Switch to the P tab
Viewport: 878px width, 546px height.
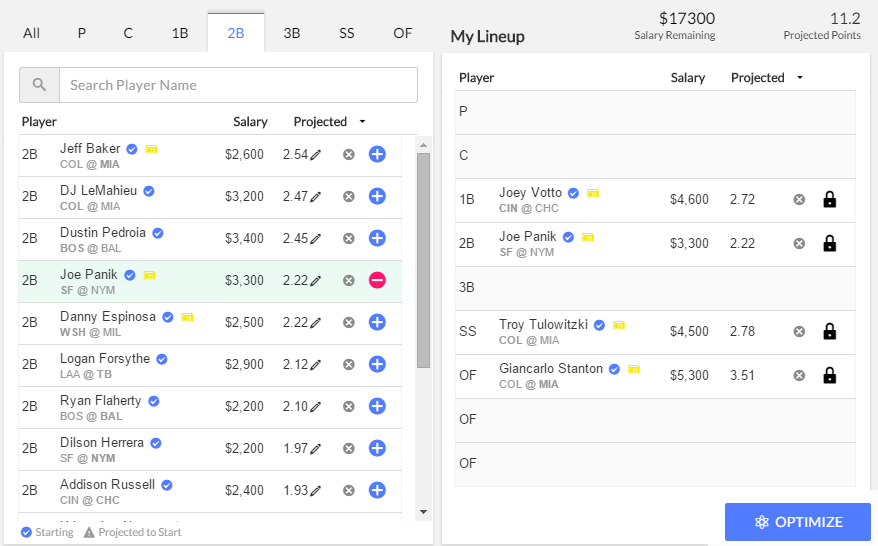pyautogui.click(x=82, y=33)
